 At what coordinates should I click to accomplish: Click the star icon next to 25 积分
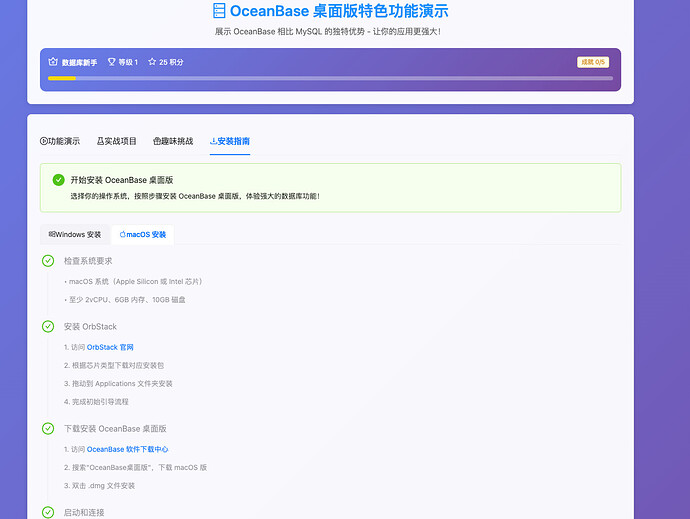tap(152, 62)
